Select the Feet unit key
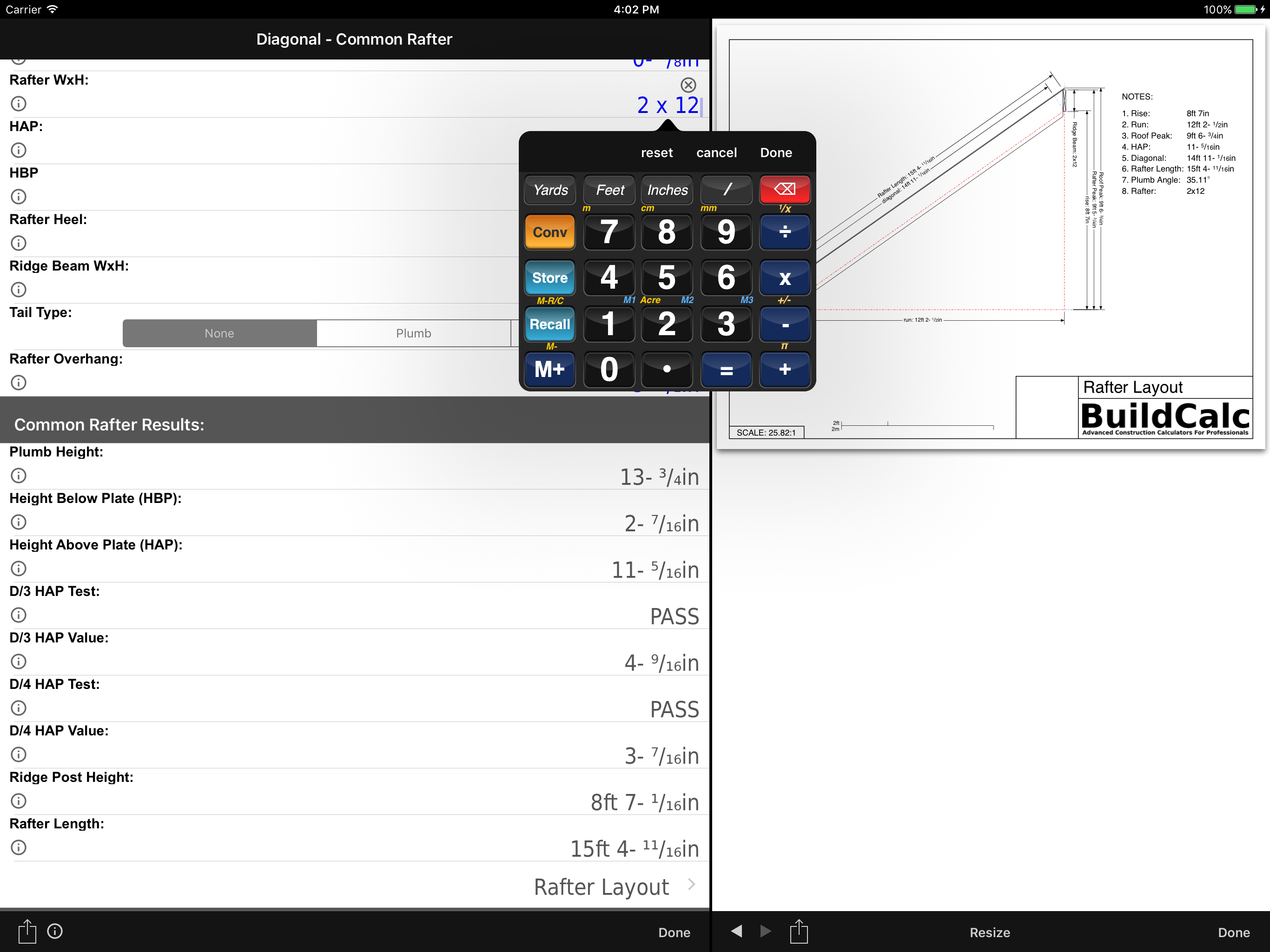This screenshot has width=1270, height=952. click(609, 190)
